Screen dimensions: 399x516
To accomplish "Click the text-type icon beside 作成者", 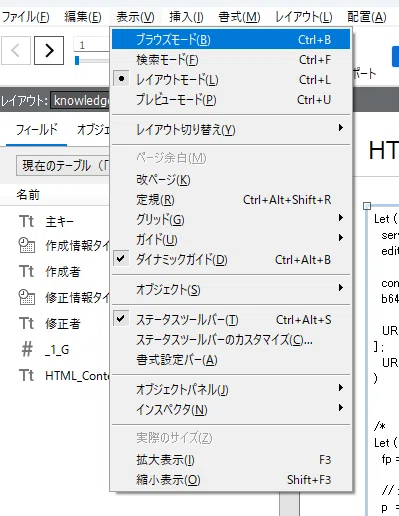I will pos(26,271).
